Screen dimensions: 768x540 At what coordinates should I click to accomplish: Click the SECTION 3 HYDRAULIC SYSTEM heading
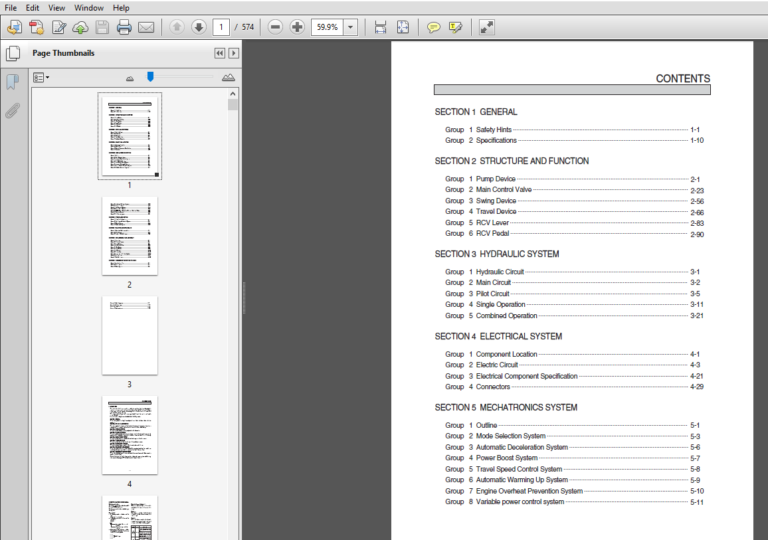coord(497,254)
